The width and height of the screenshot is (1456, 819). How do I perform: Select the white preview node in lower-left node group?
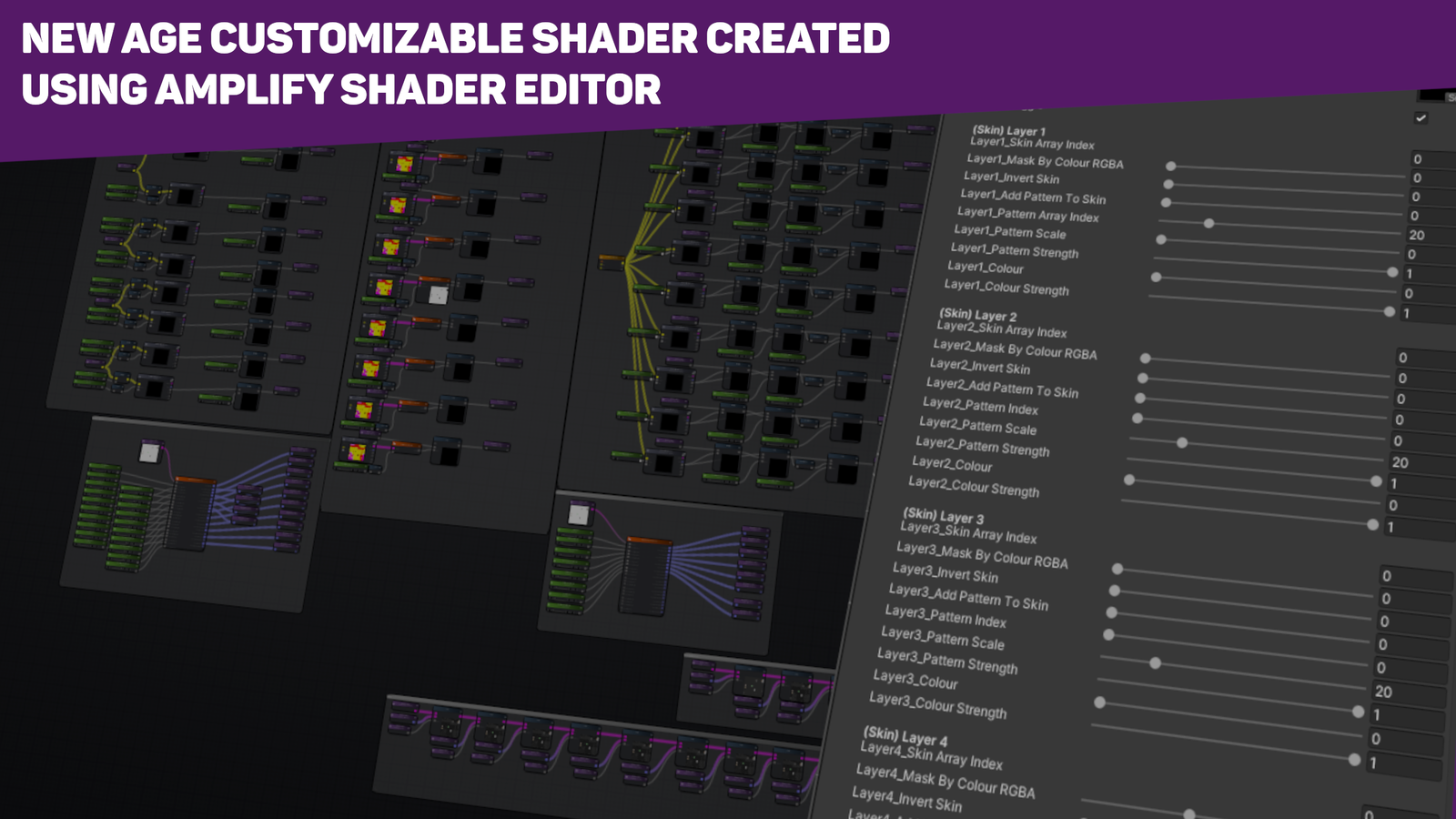149,452
